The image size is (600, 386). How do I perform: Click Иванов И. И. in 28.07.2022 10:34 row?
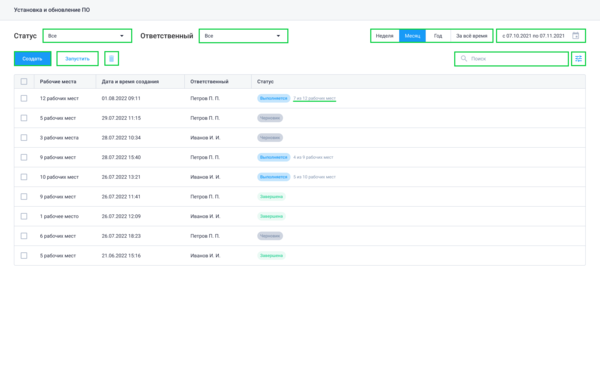click(205, 137)
